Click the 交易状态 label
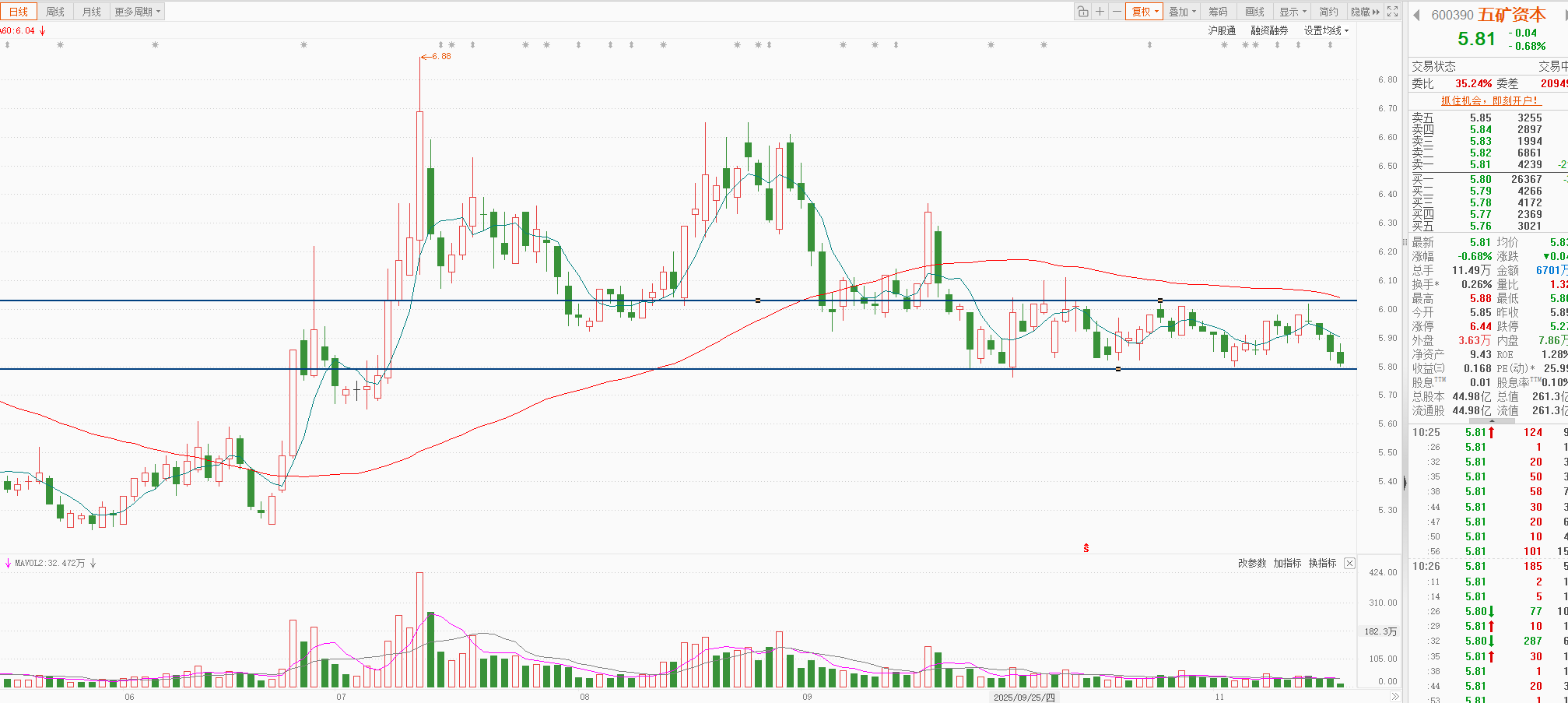Viewport: 1568px width, 703px height. (1433, 66)
